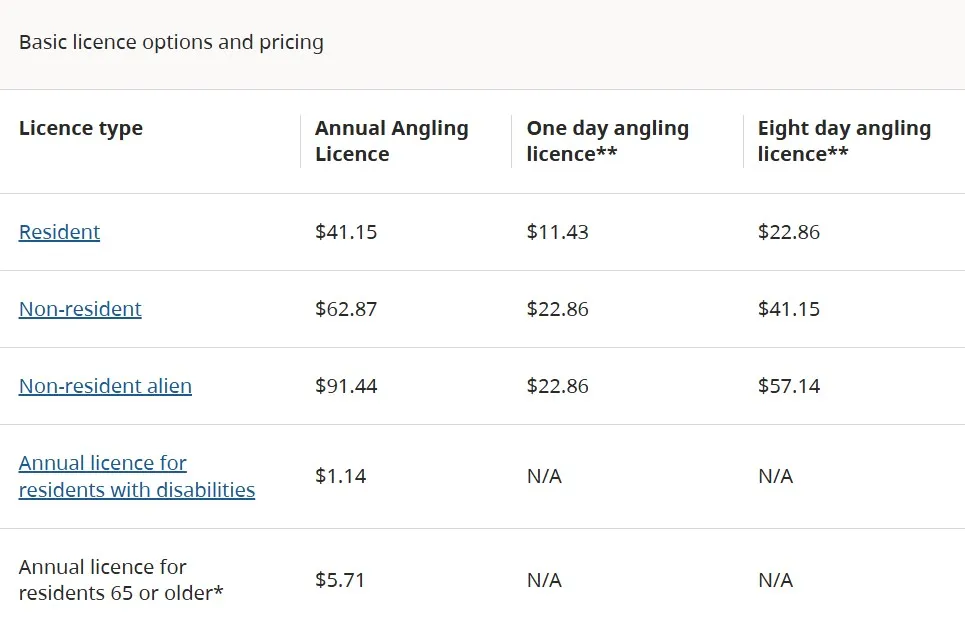The image size is (965, 626).
Task: Open the Non-resident licence link
Action: click(x=80, y=309)
